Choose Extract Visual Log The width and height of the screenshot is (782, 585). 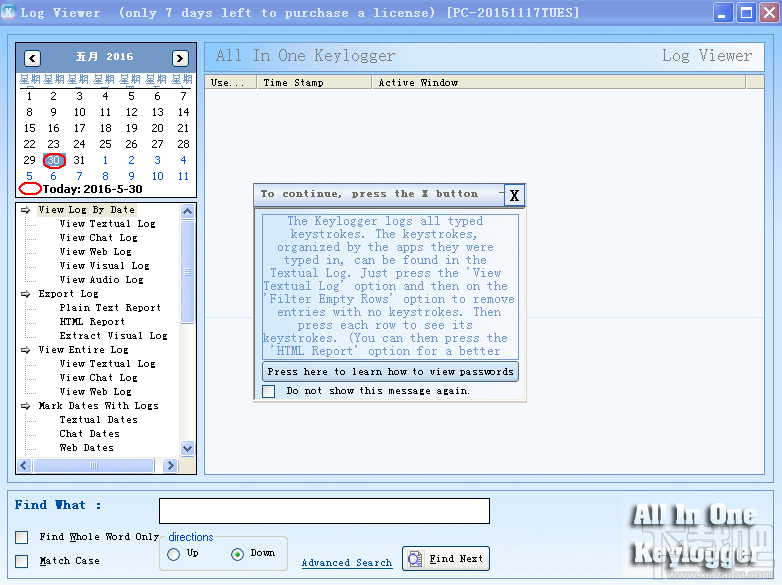[113, 336]
